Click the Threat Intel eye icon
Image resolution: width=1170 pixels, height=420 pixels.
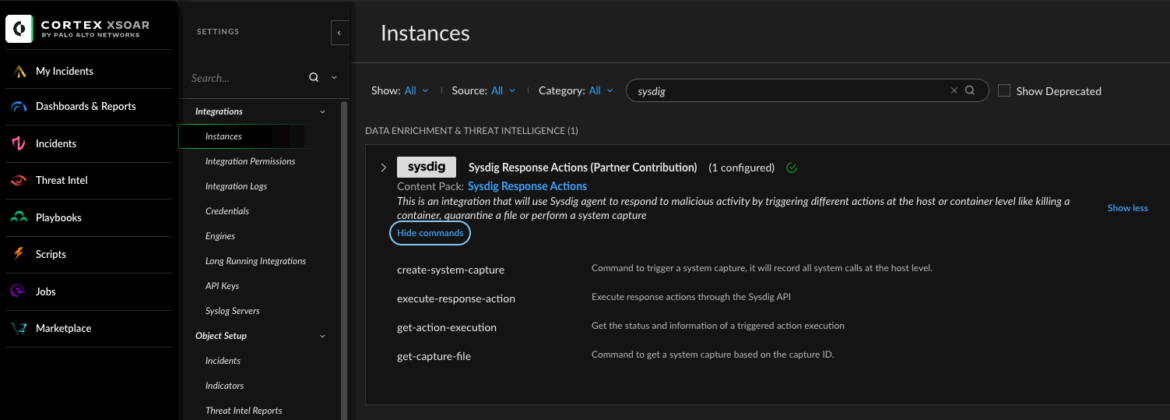click(19, 180)
